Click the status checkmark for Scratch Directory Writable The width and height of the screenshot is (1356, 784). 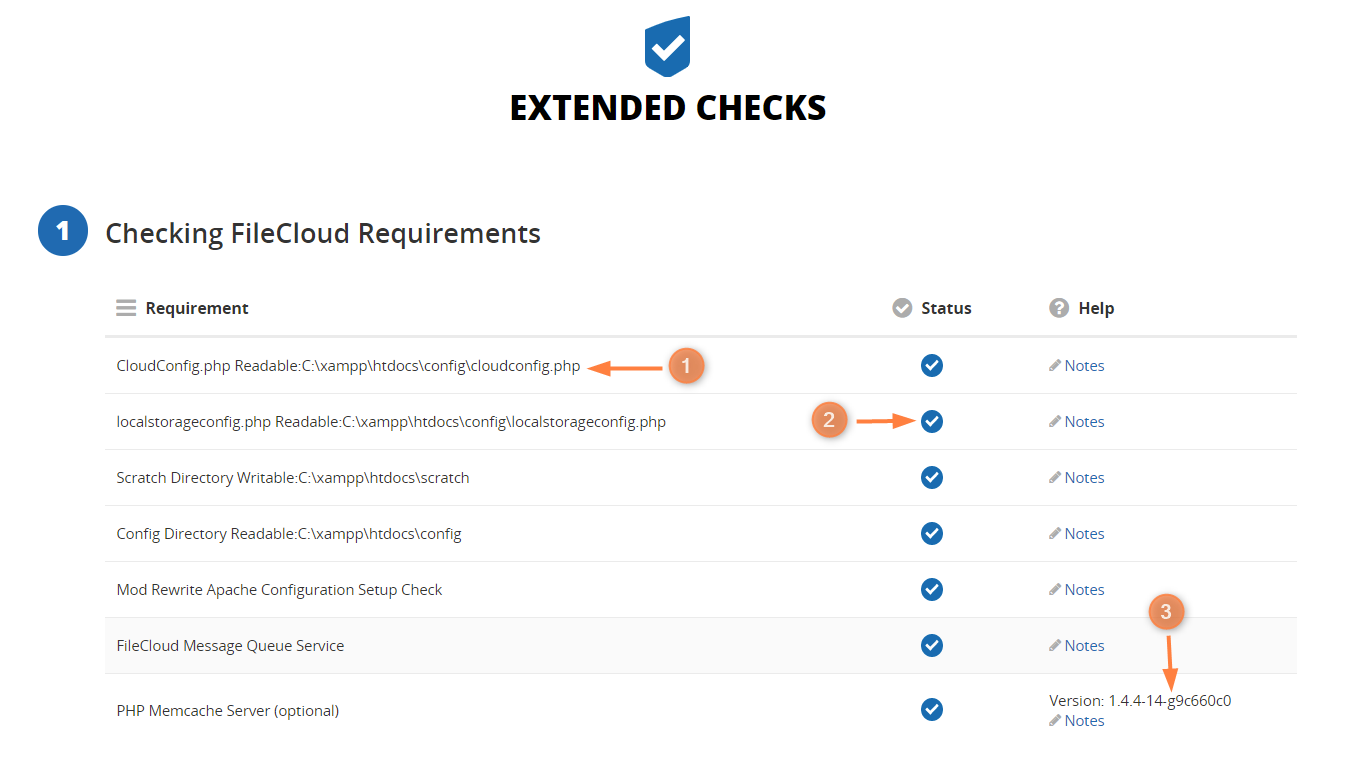coord(931,477)
